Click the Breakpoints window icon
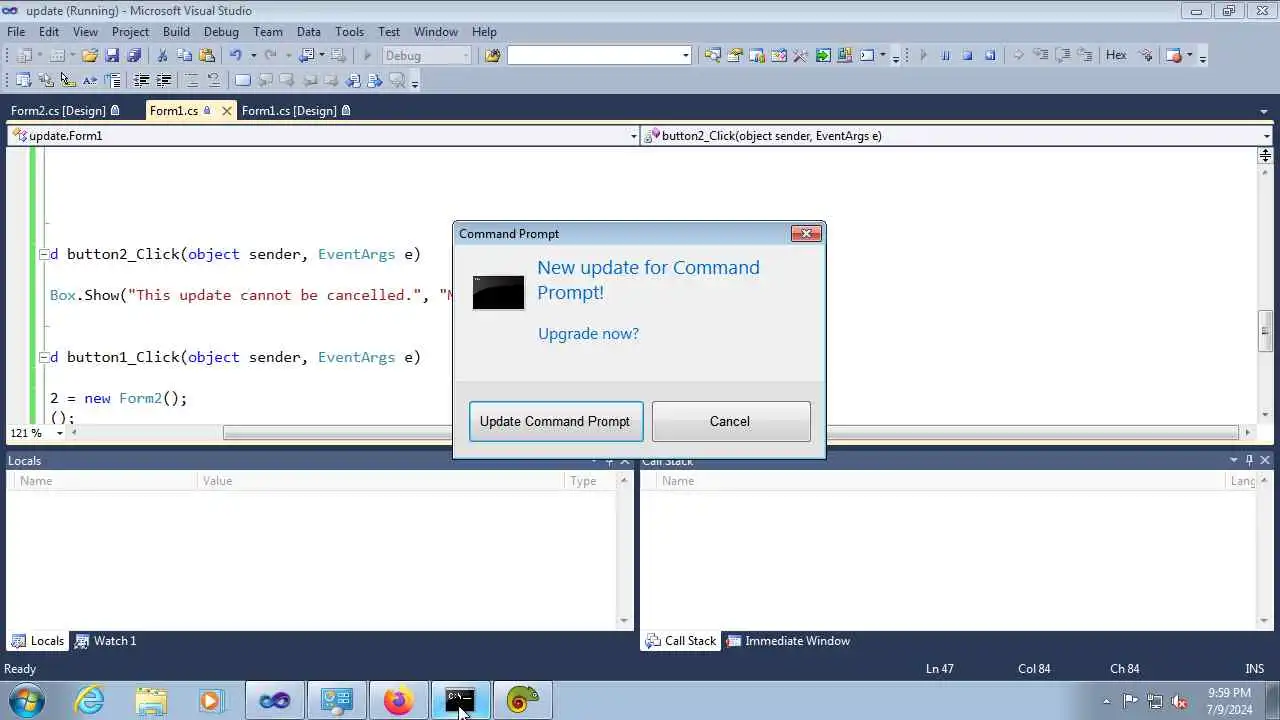 coord(1174,55)
